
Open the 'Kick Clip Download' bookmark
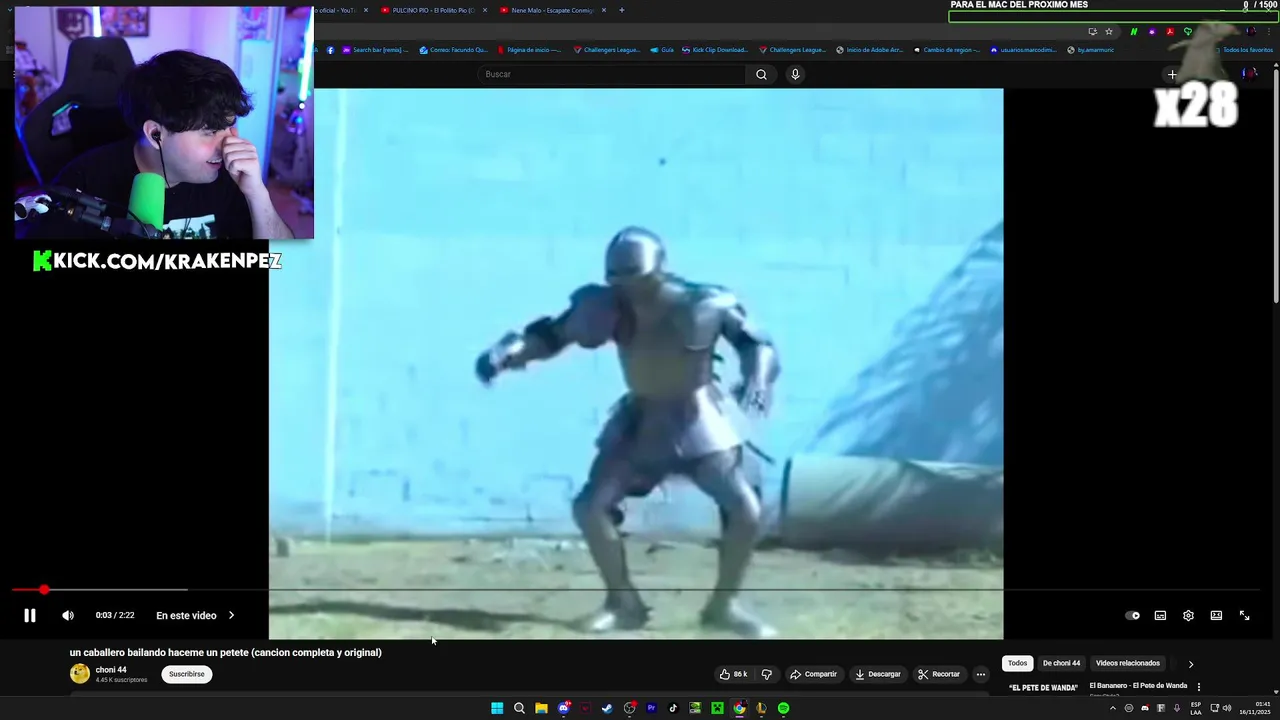pyautogui.click(x=714, y=49)
